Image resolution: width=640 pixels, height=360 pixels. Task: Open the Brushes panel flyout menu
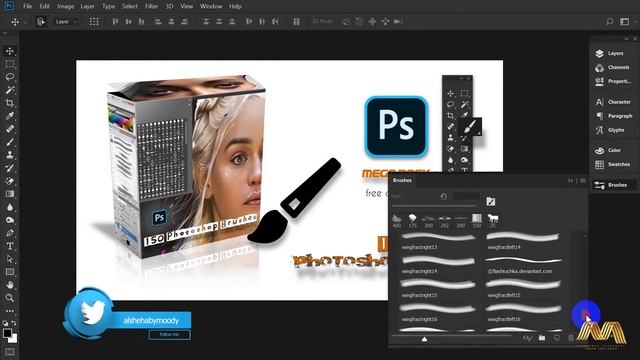click(583, 180)
